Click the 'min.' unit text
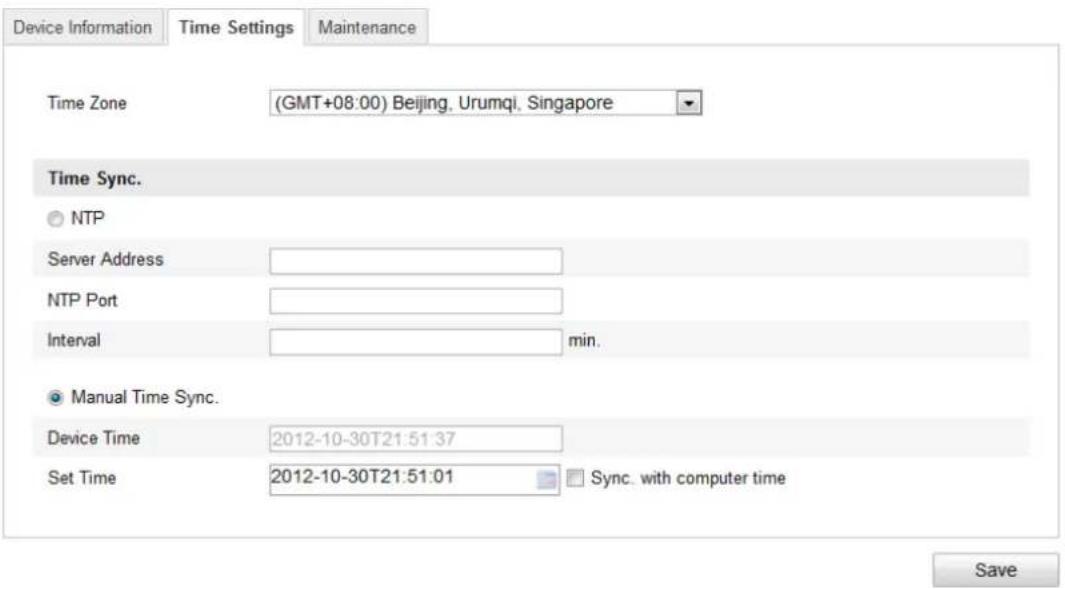 click(584, 340)
